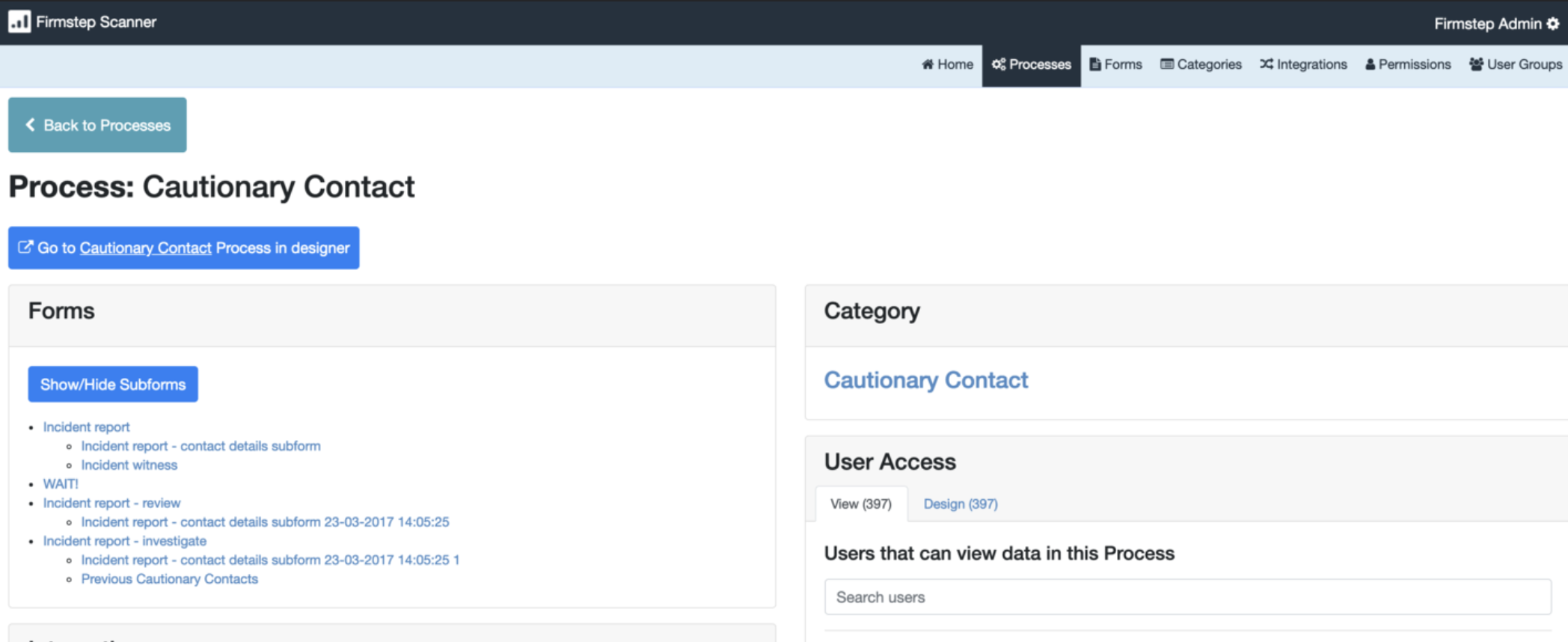
Task: Open contact details subform 23-03-2017 14:05:25 1 link
Action: 270,560
